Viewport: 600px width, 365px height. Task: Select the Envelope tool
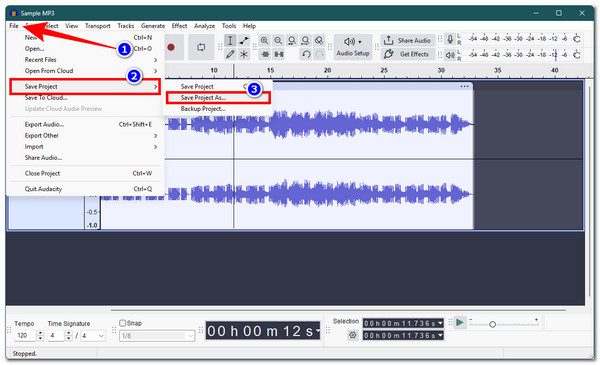pyautogui.click(x=244, y=41)
